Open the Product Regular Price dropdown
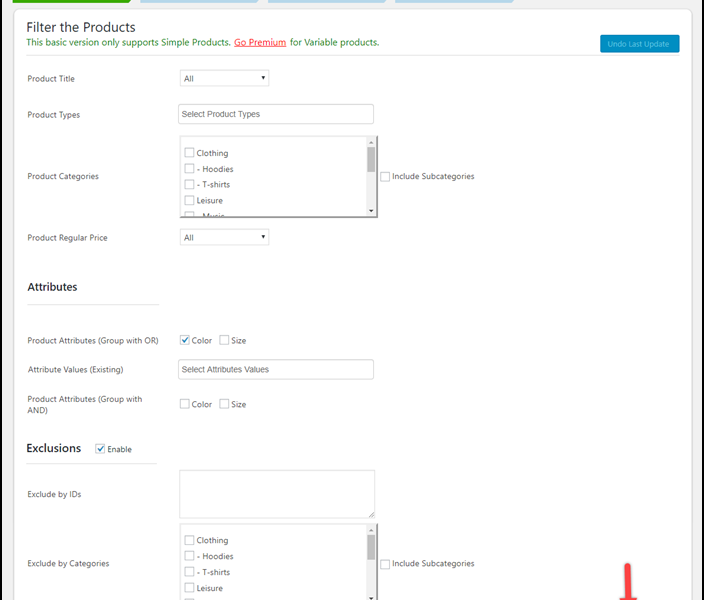The image size is (704, 600). point(224,237)
